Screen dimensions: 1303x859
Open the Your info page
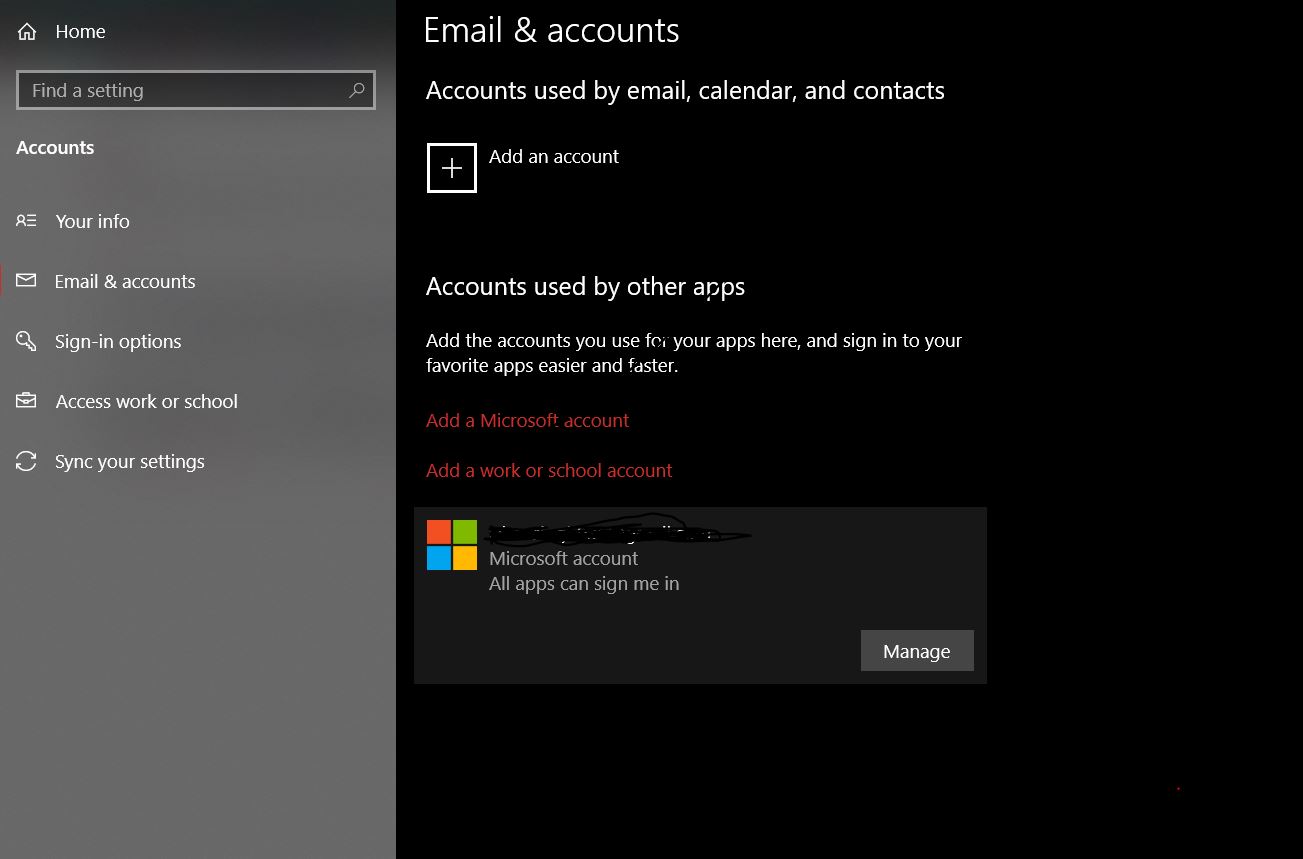(92, 221)
